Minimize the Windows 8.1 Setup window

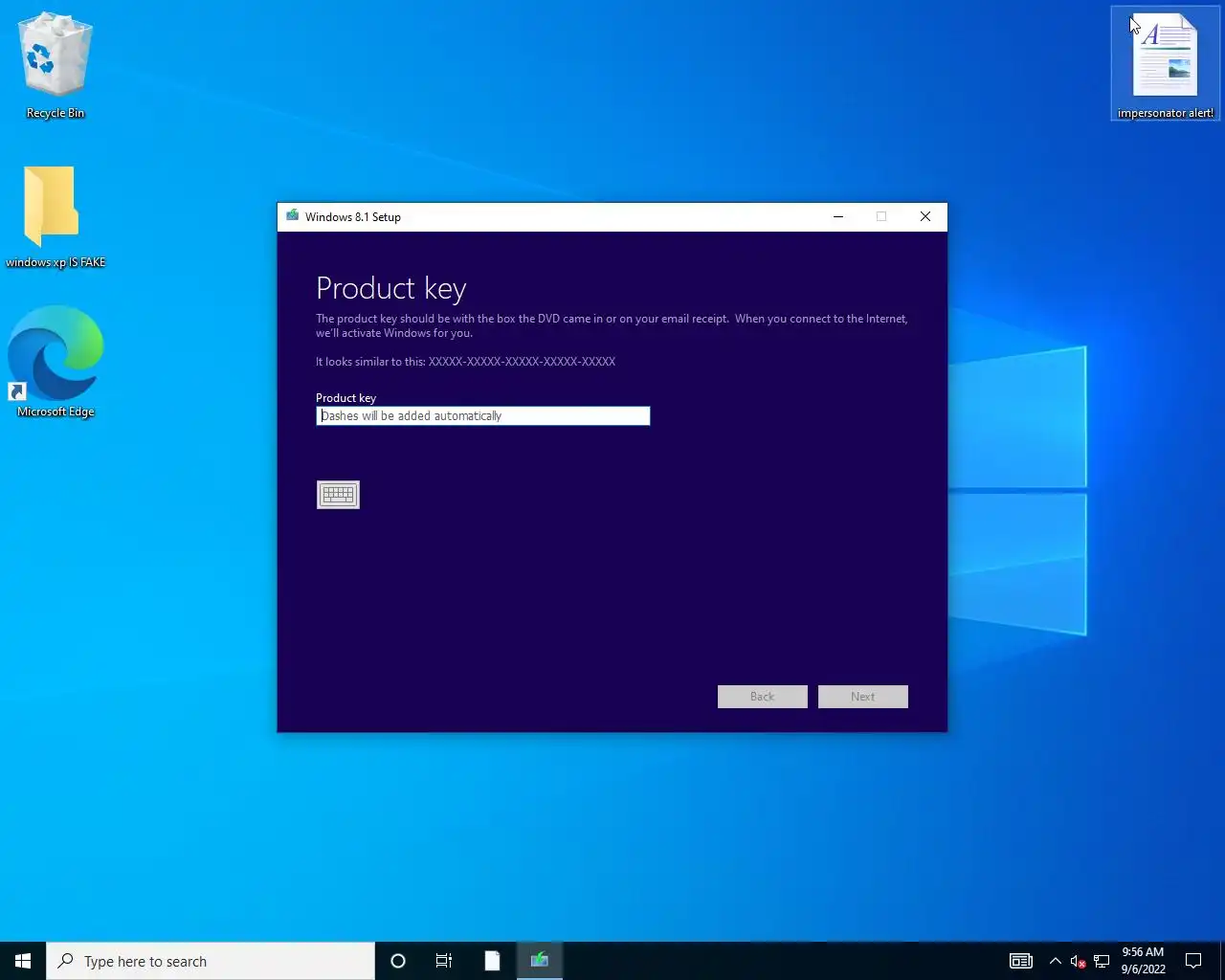coord(838,216)
